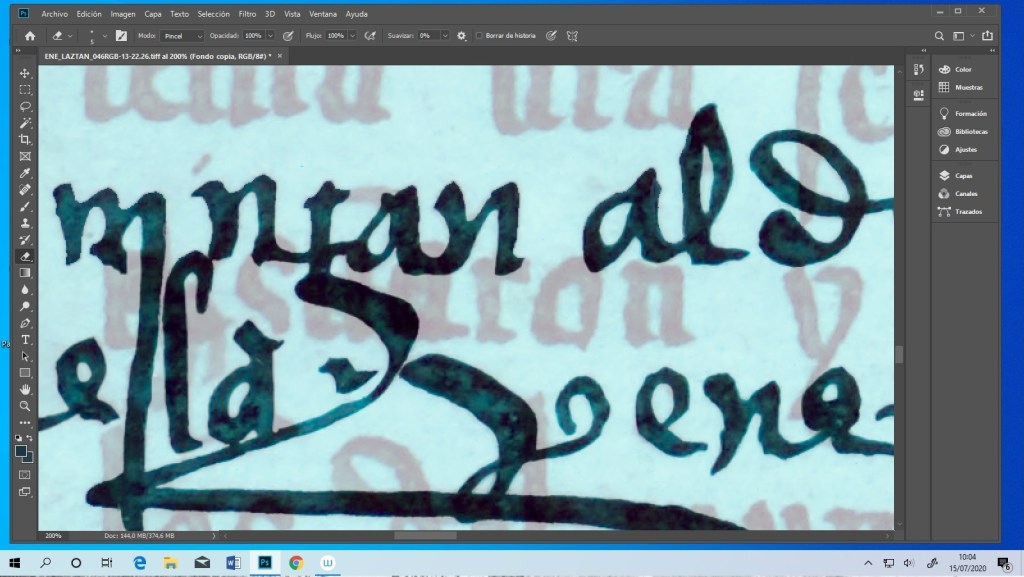The width and height of the screenshot is (1024, 577).
Task: Select the Zoom tool in toolbar
Action: [x=25, y=406]
